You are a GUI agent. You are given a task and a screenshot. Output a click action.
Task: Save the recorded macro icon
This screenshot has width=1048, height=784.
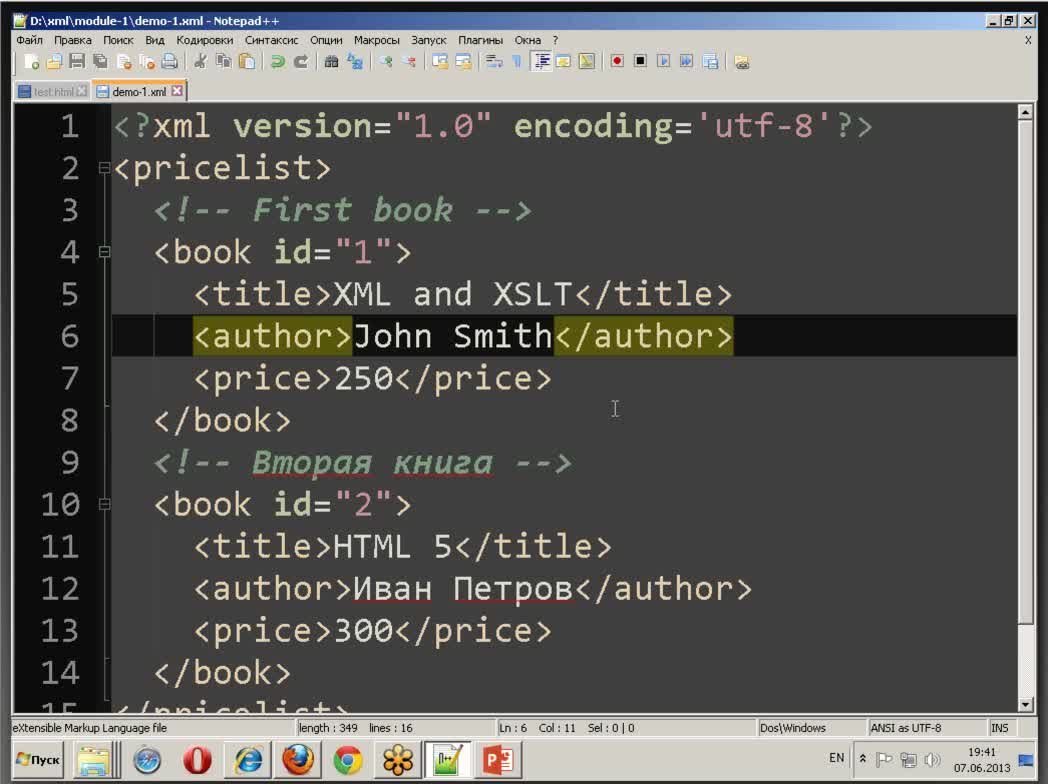pyautogui.click(x=710, y=61)
